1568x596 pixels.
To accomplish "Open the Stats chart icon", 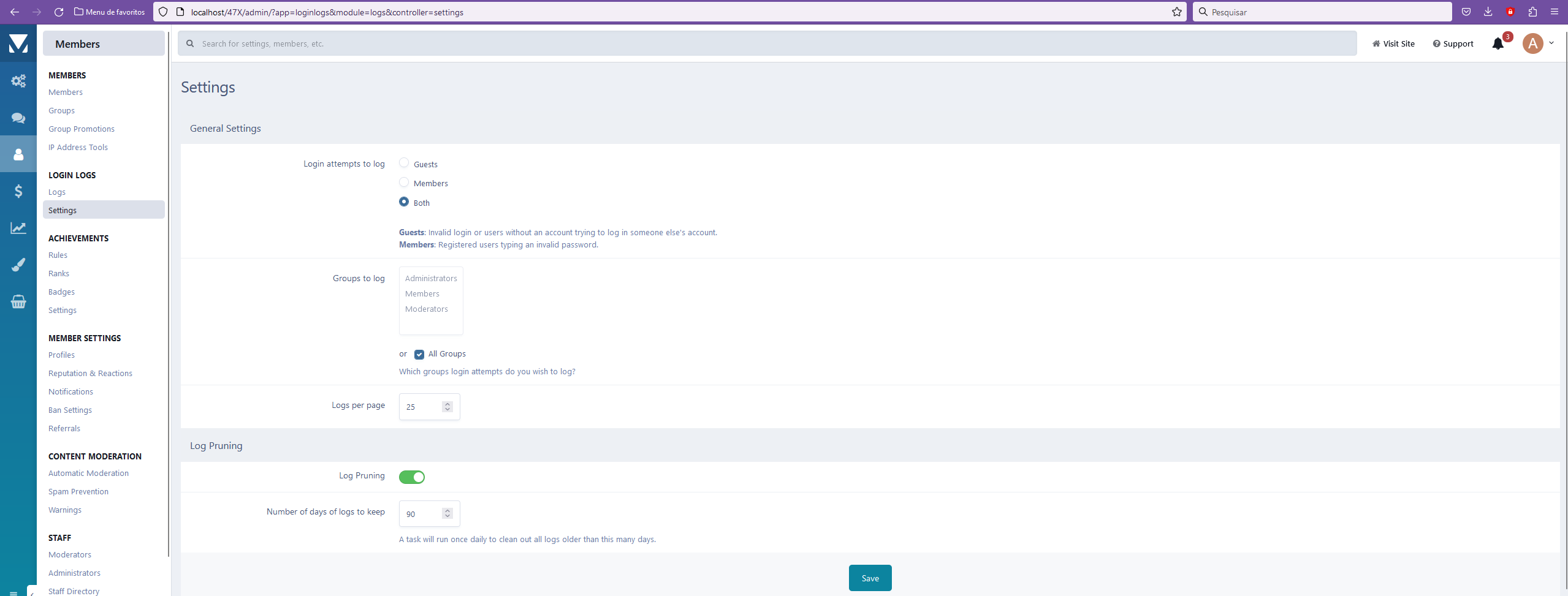I will pos(18,227).
